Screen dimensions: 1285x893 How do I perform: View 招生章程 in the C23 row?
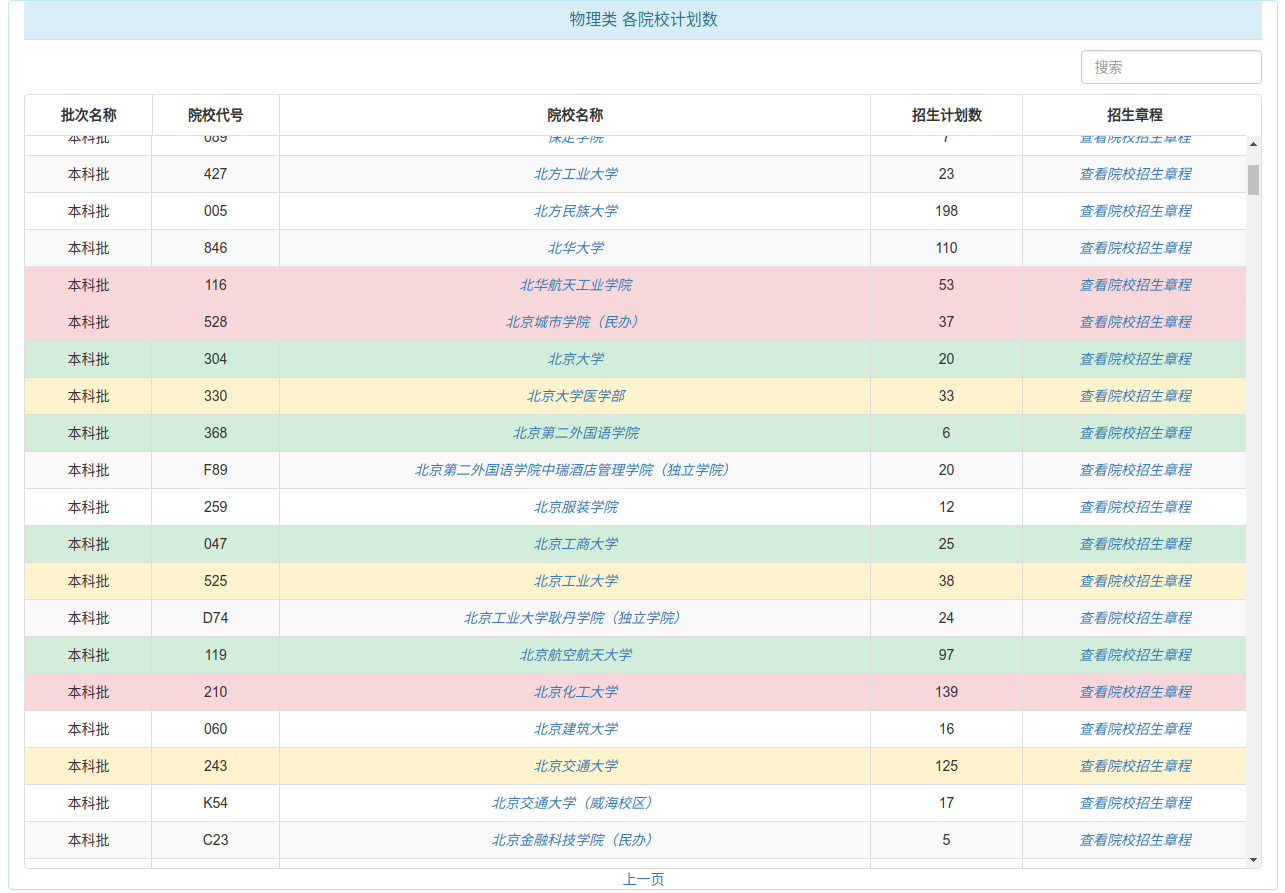tap(1135, 840)
